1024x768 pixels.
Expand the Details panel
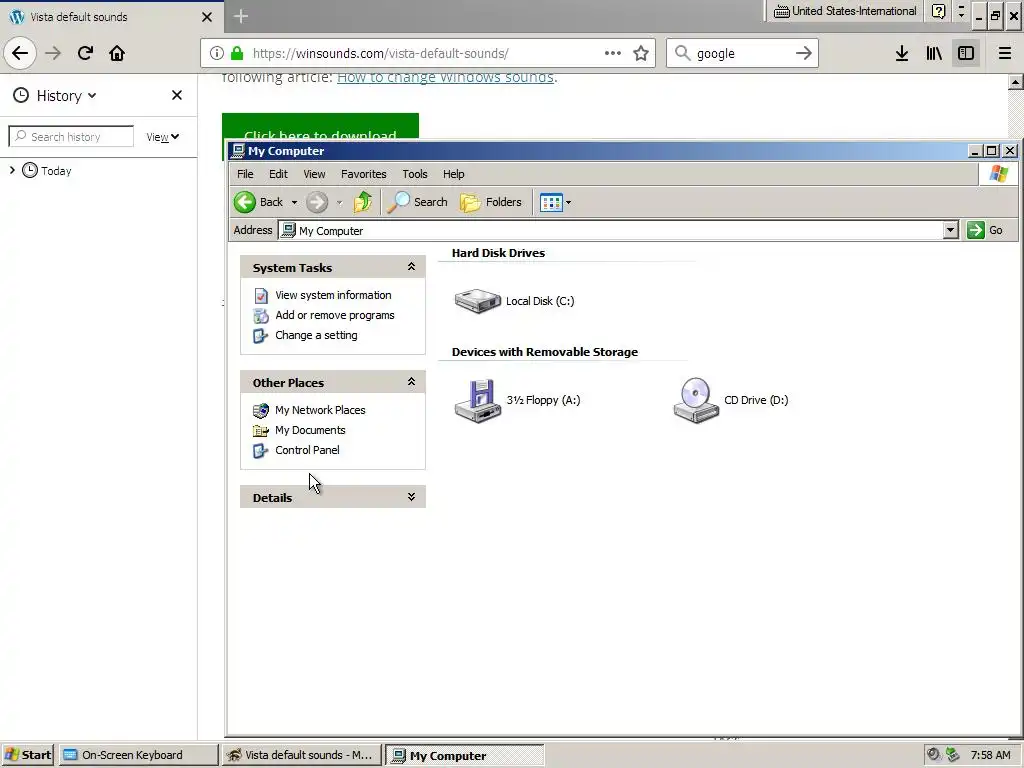(411, 496)
